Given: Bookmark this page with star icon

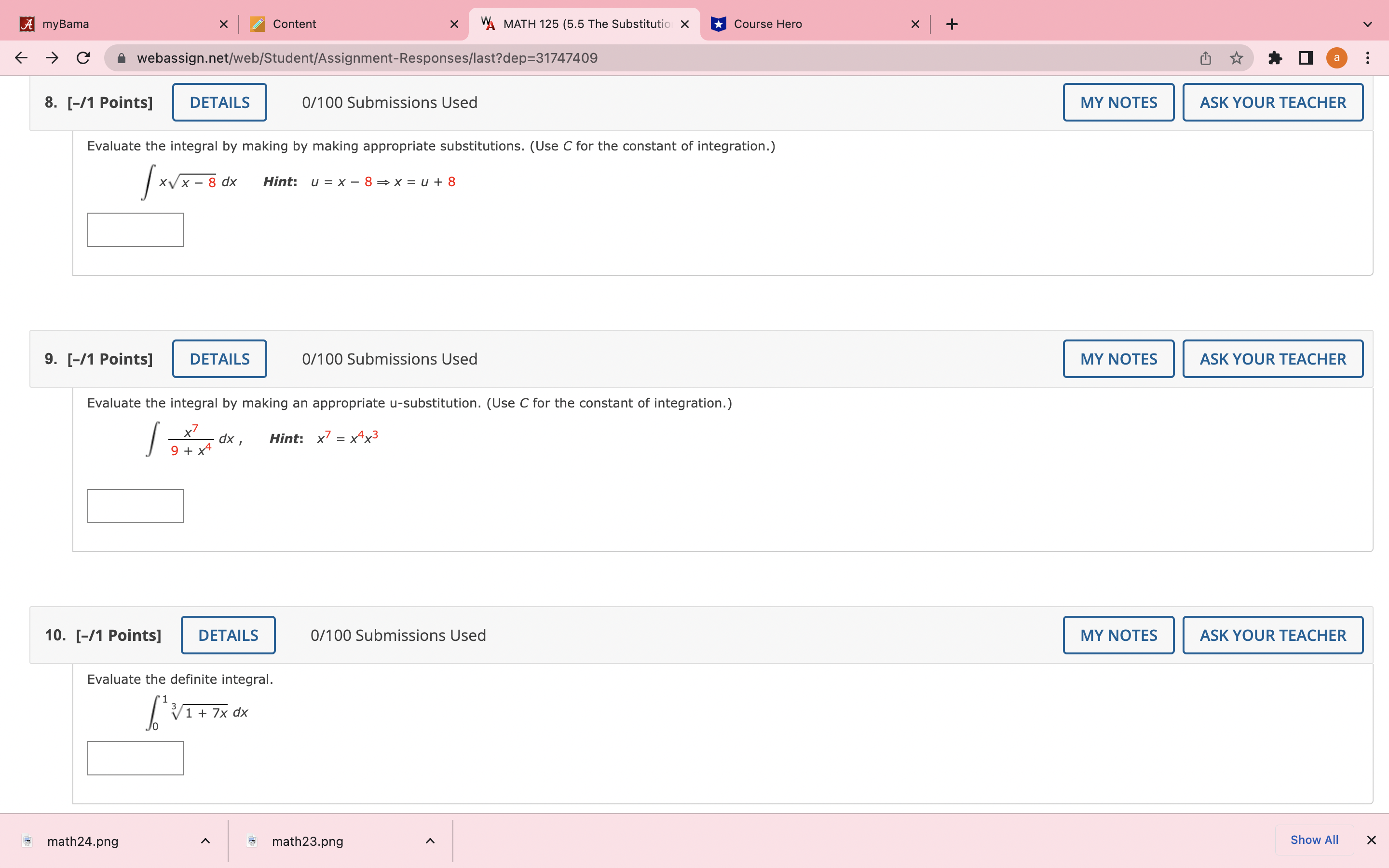Looking at the screenshot, I should [1236, 58].
